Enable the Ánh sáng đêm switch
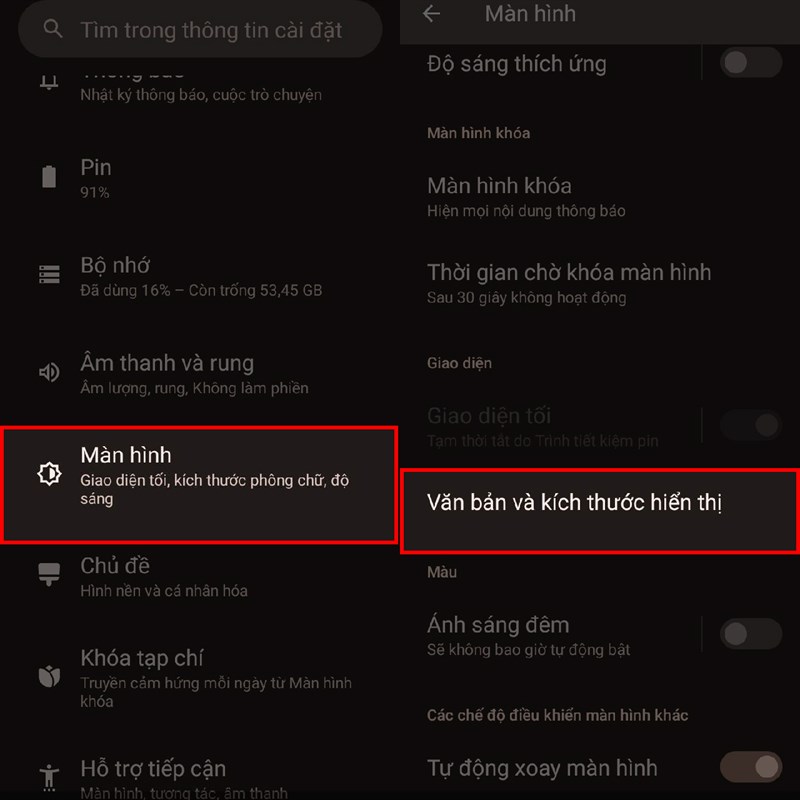The image size is (800, 800). click(x=751, y=634)
